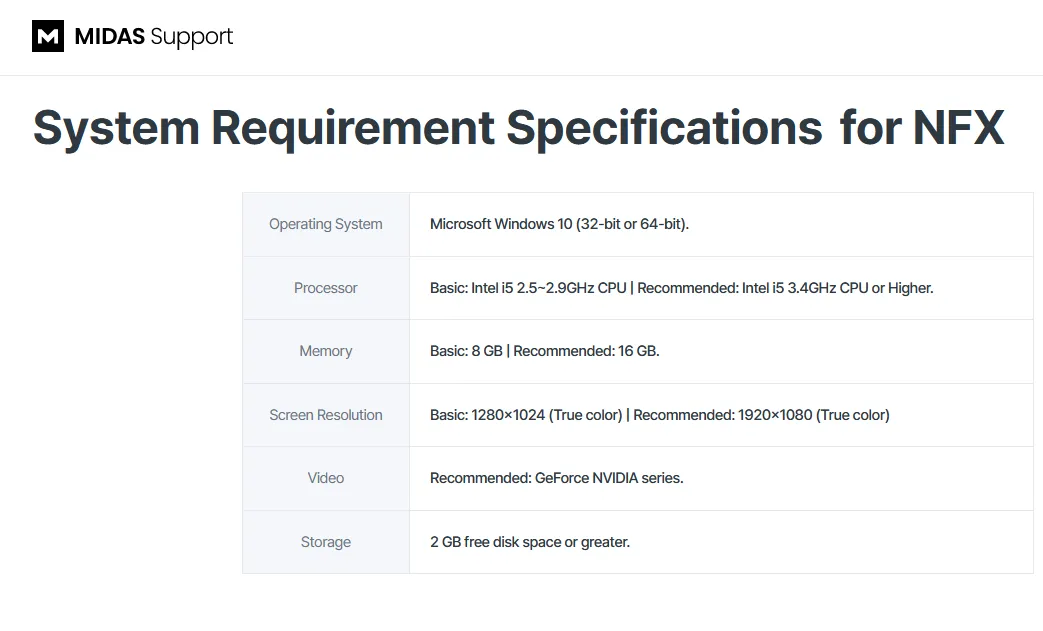Click the "Recommended: 16 GB" memory text
Viewport: 1043px width, 631px height.
[586, 351]
